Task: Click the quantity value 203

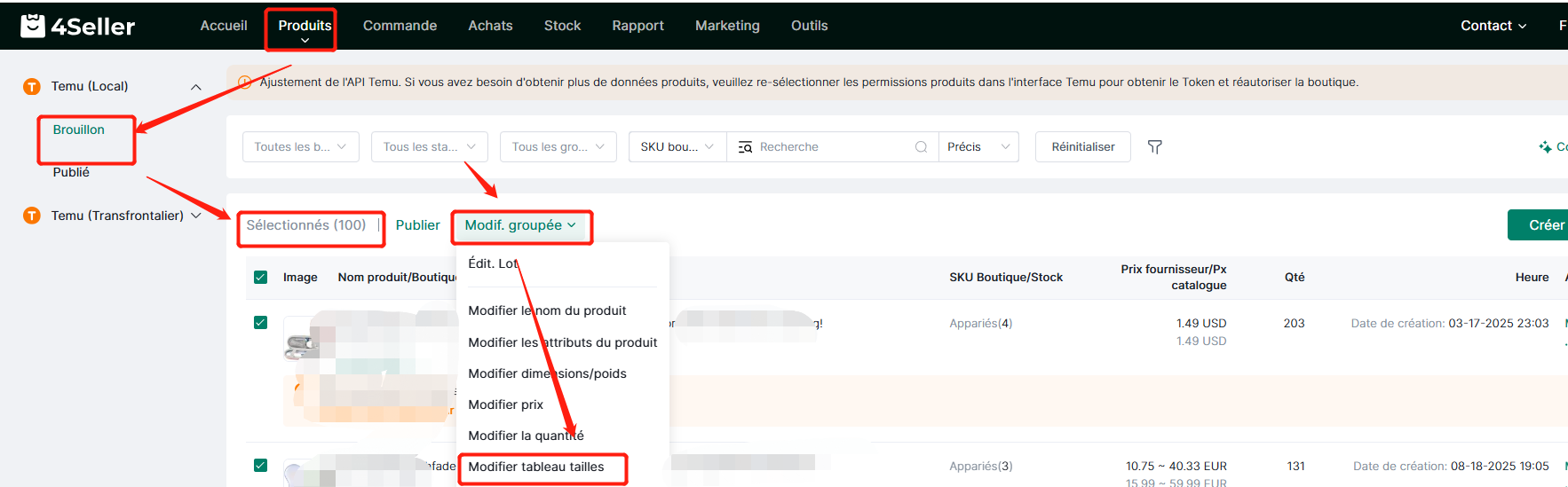Action: pos(1294,324)
